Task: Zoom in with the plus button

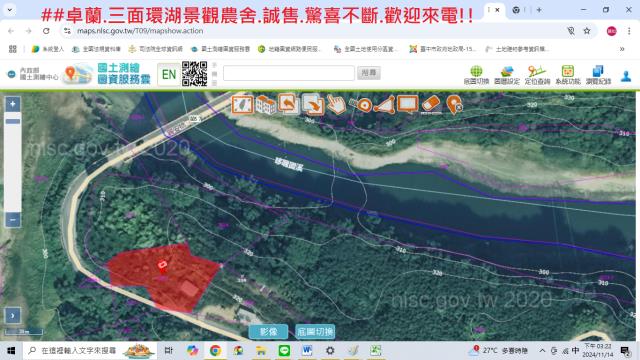Action: pos(13,104)
